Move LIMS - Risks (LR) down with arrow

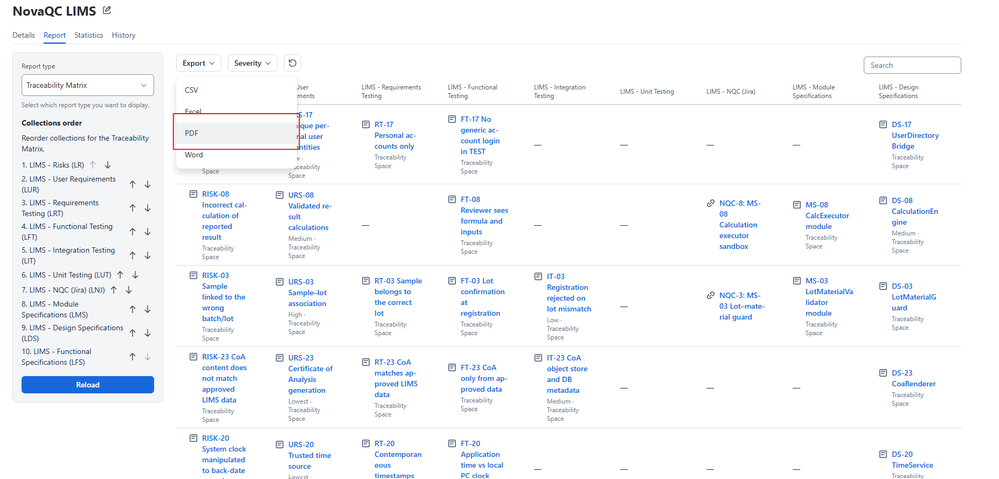click(108, 165)
